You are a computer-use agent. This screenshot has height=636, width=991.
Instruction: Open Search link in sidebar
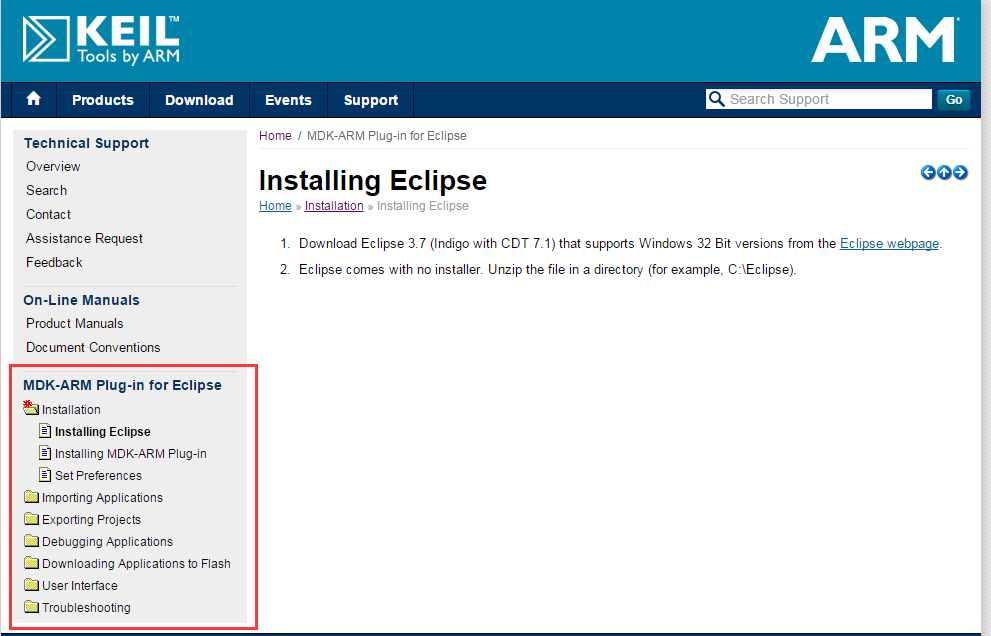46,190
